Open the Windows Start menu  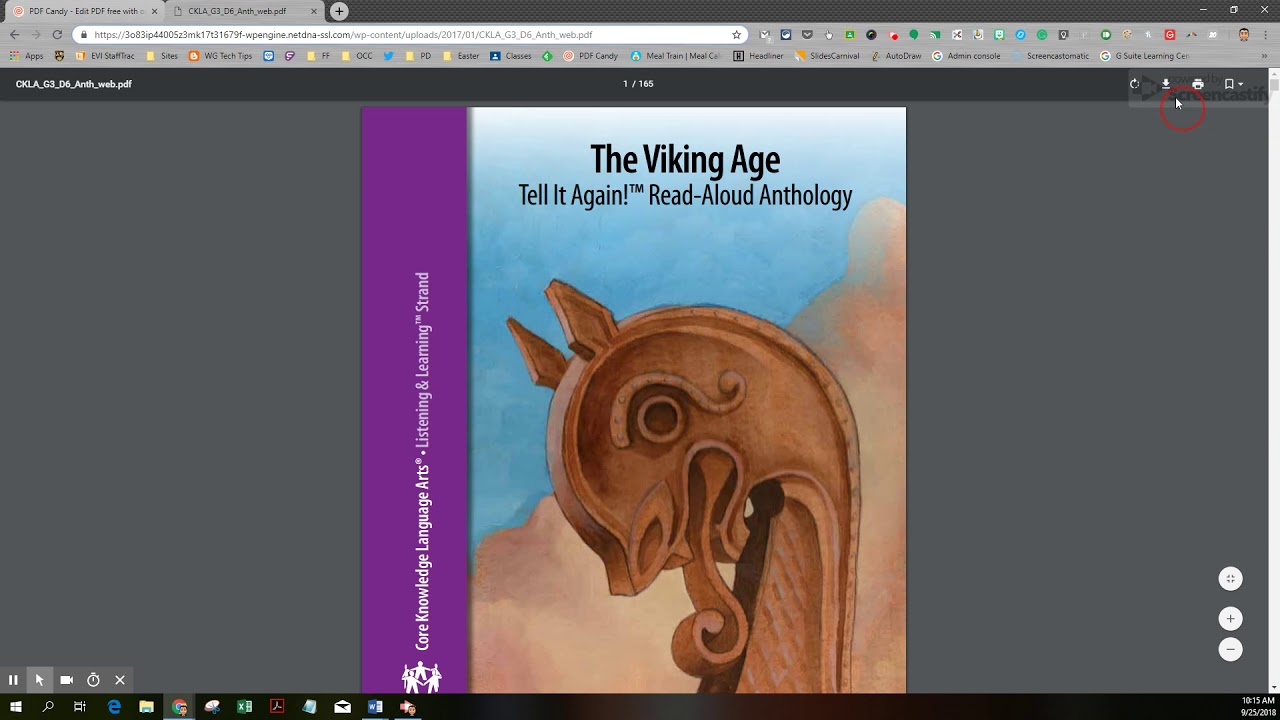click(15, 707)
